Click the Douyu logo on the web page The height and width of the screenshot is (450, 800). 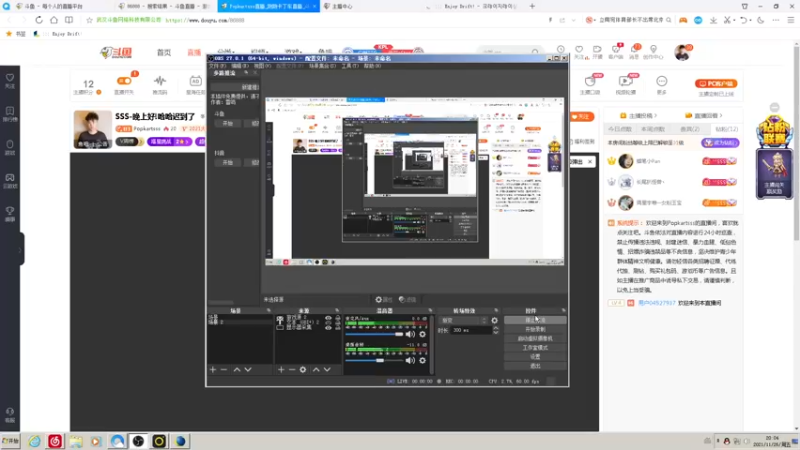(x=116, y=53)
